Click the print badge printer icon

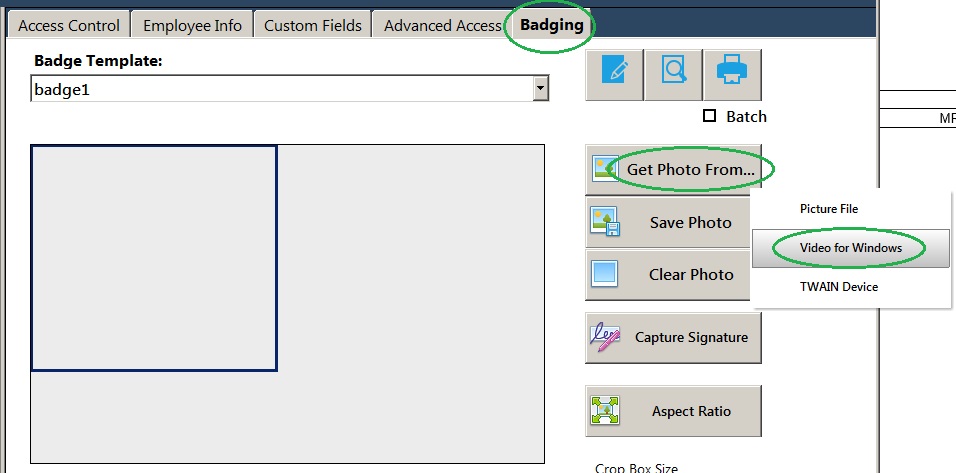[x=732, y=70]
